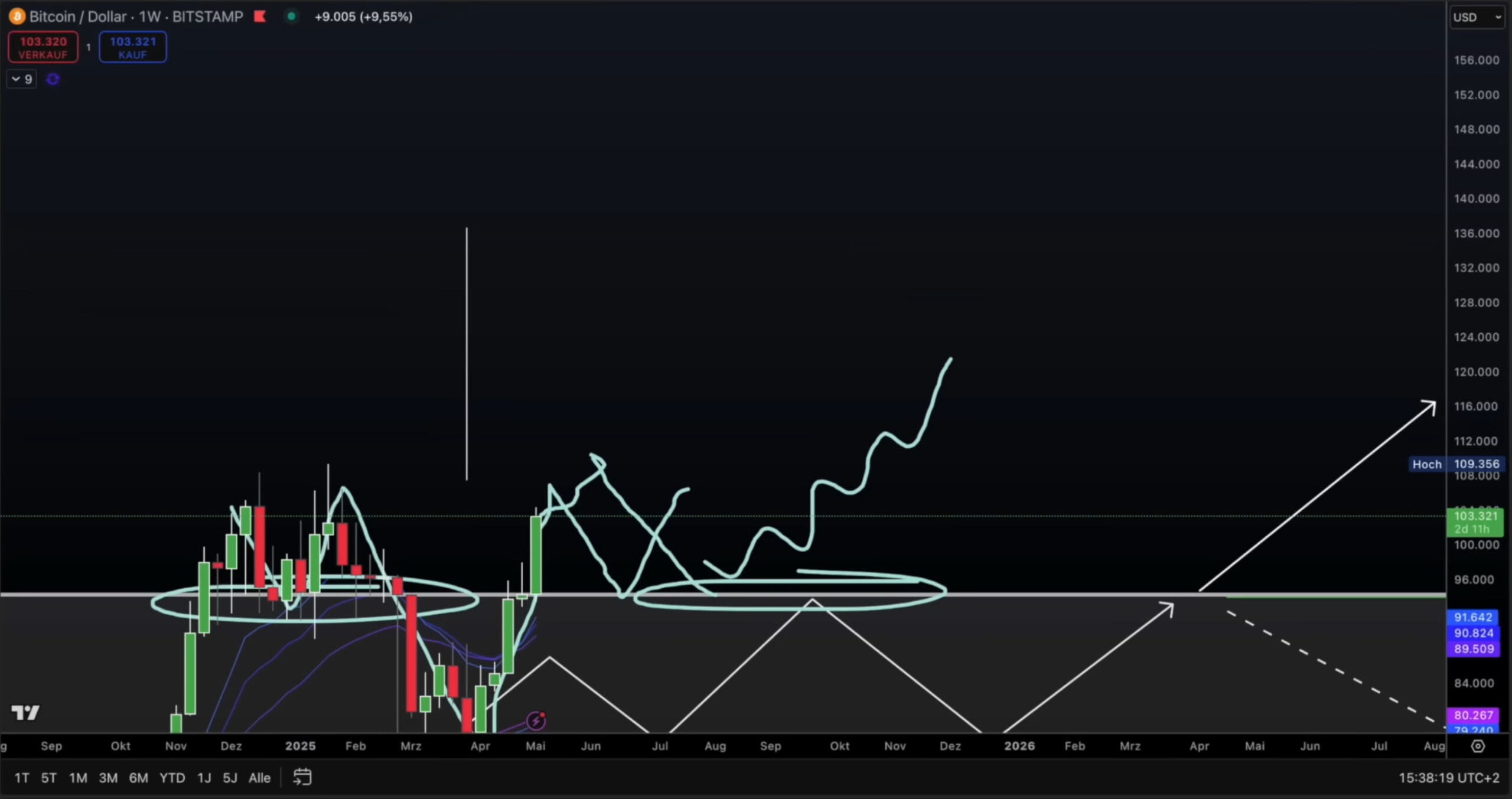Click the green 103.321 current price label

coord(1476,522)
